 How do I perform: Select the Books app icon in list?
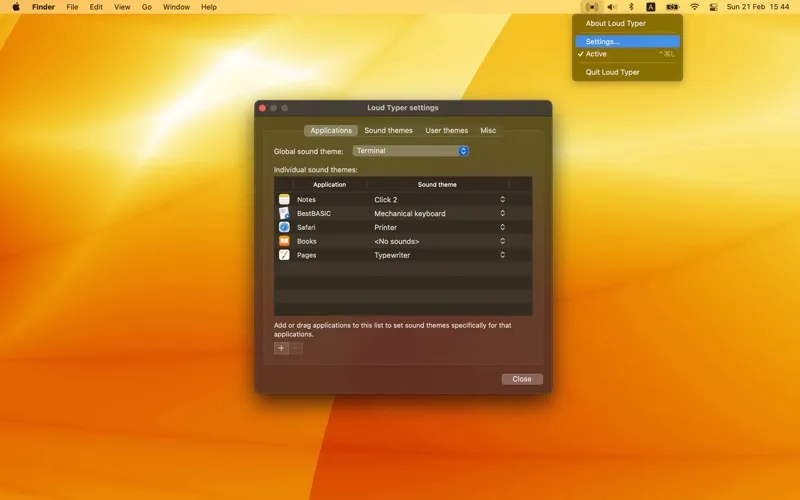(x=284, y=241)
